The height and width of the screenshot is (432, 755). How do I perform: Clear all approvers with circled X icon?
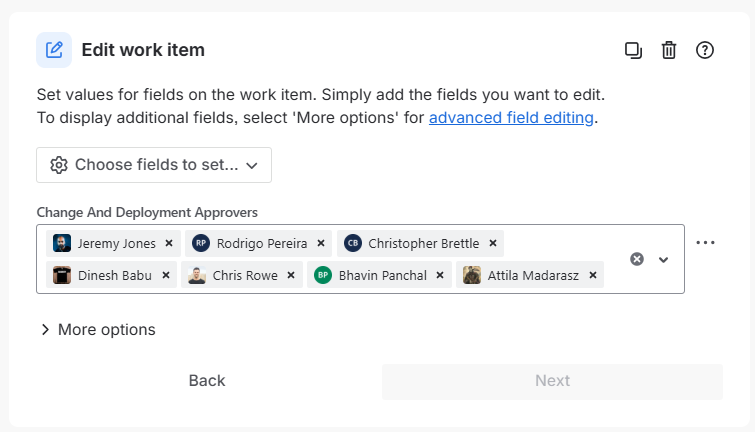[x=637, y=259]
